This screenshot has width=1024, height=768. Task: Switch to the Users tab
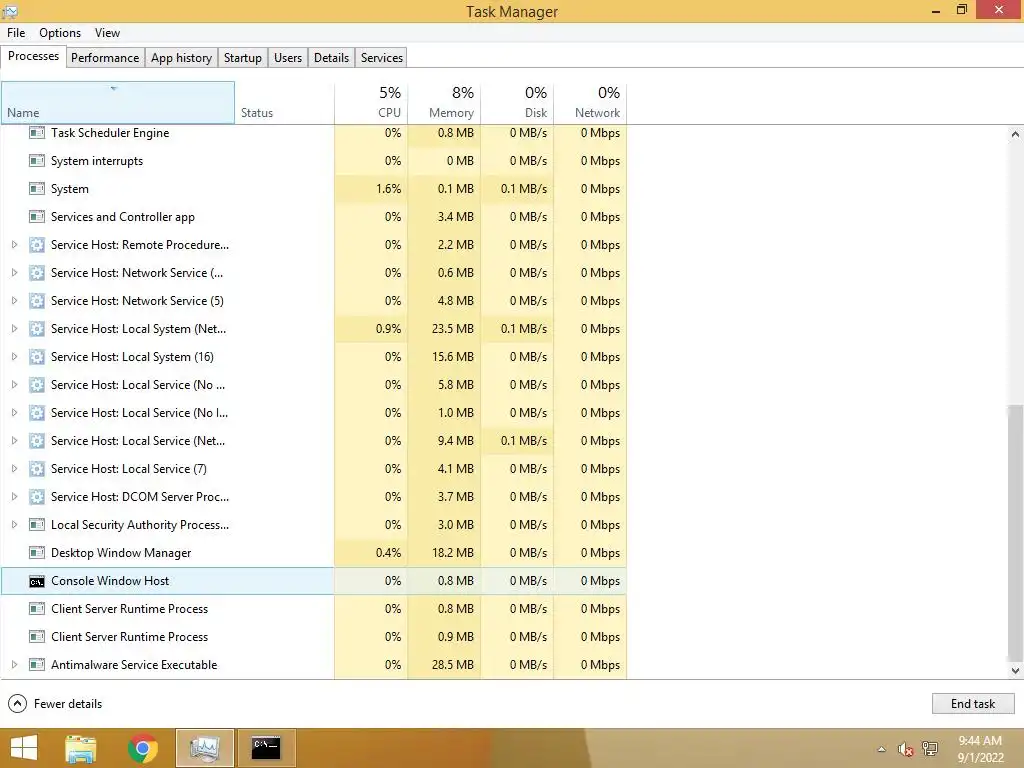288,57
